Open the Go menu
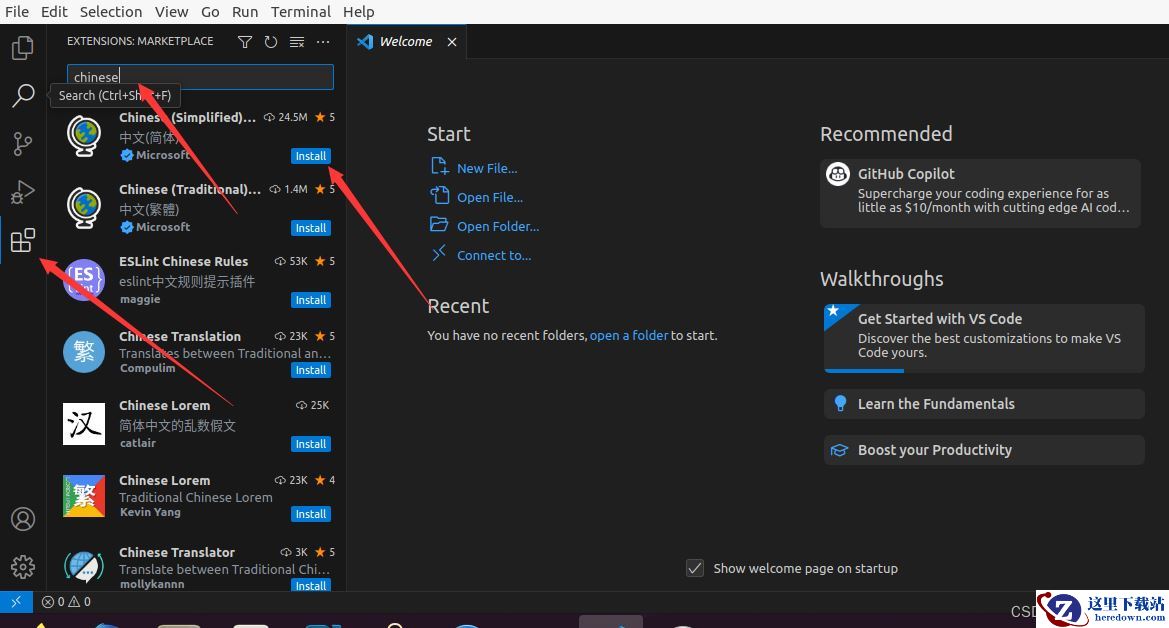1169x628 pixels. [210, 12]
